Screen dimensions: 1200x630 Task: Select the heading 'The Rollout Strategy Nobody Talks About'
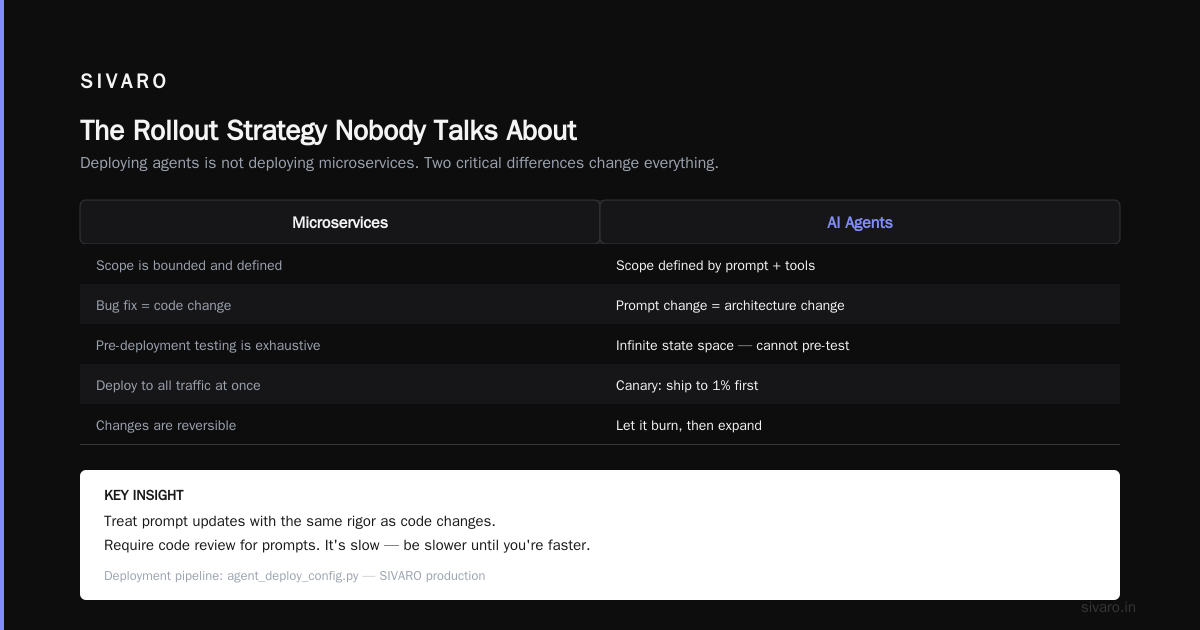[328, 131]
